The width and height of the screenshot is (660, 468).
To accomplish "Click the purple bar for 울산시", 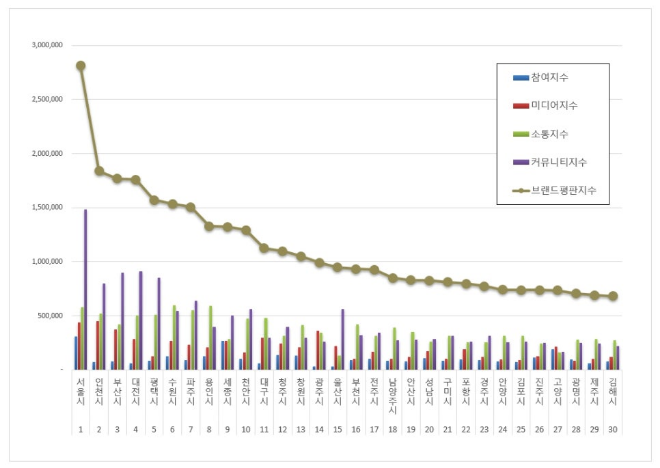I will click(x=342, y=340).
